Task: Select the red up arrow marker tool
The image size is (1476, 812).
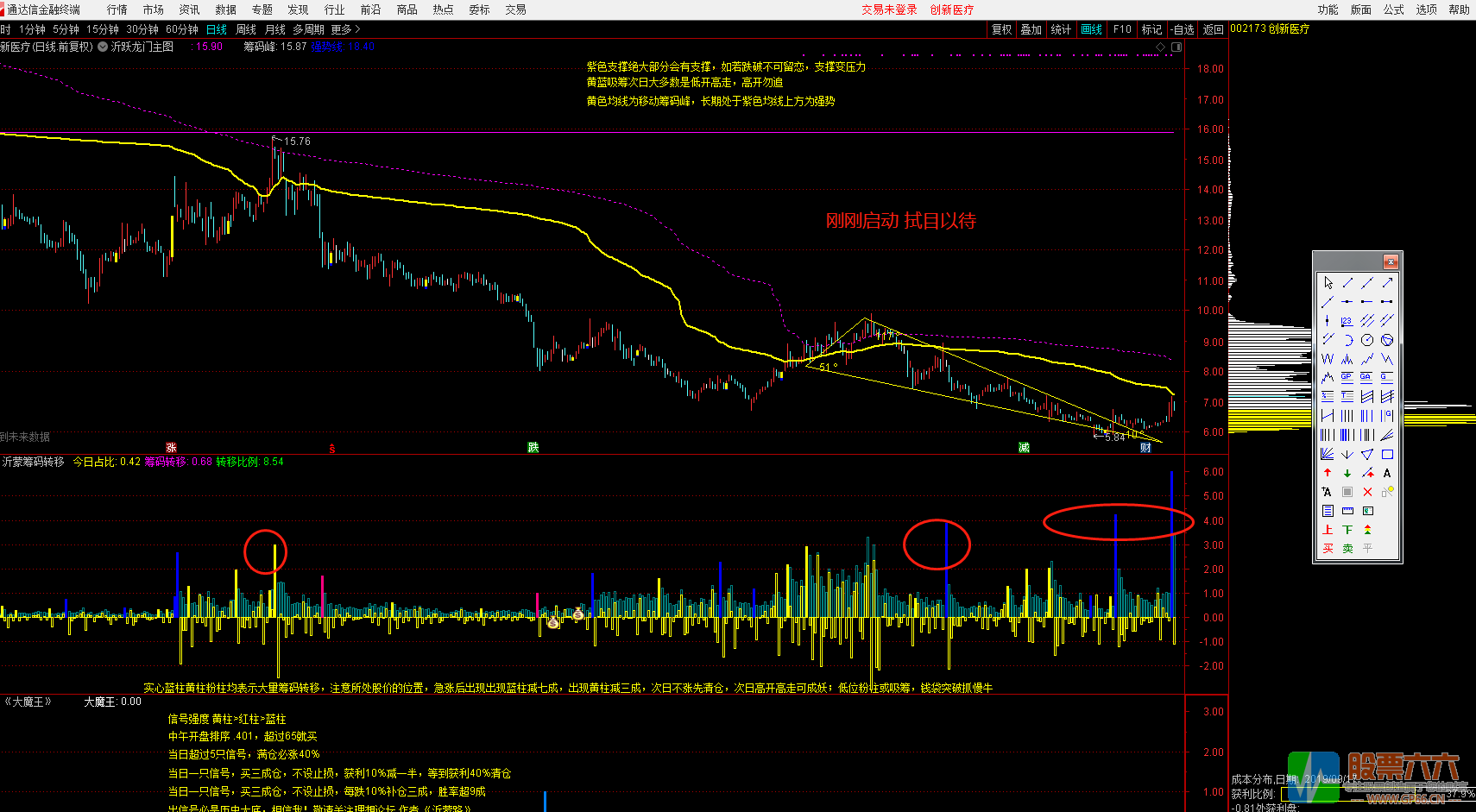Action: (1328, 473)
